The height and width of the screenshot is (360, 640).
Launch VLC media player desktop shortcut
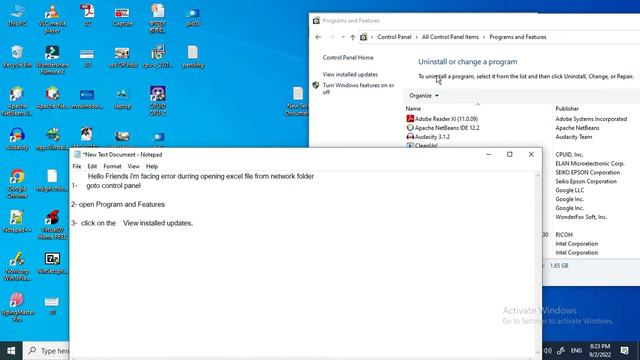click(x=52, y=18)
